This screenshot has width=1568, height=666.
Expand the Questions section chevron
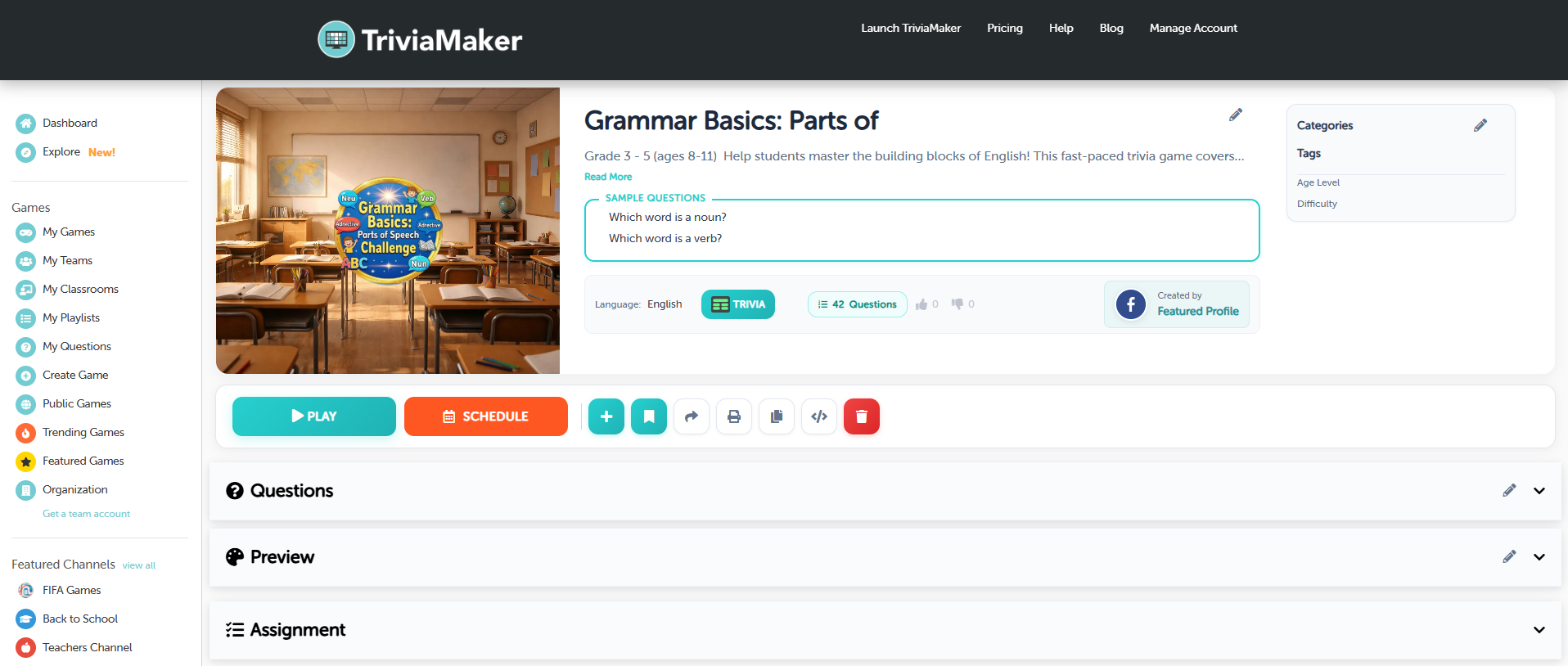1539,491
